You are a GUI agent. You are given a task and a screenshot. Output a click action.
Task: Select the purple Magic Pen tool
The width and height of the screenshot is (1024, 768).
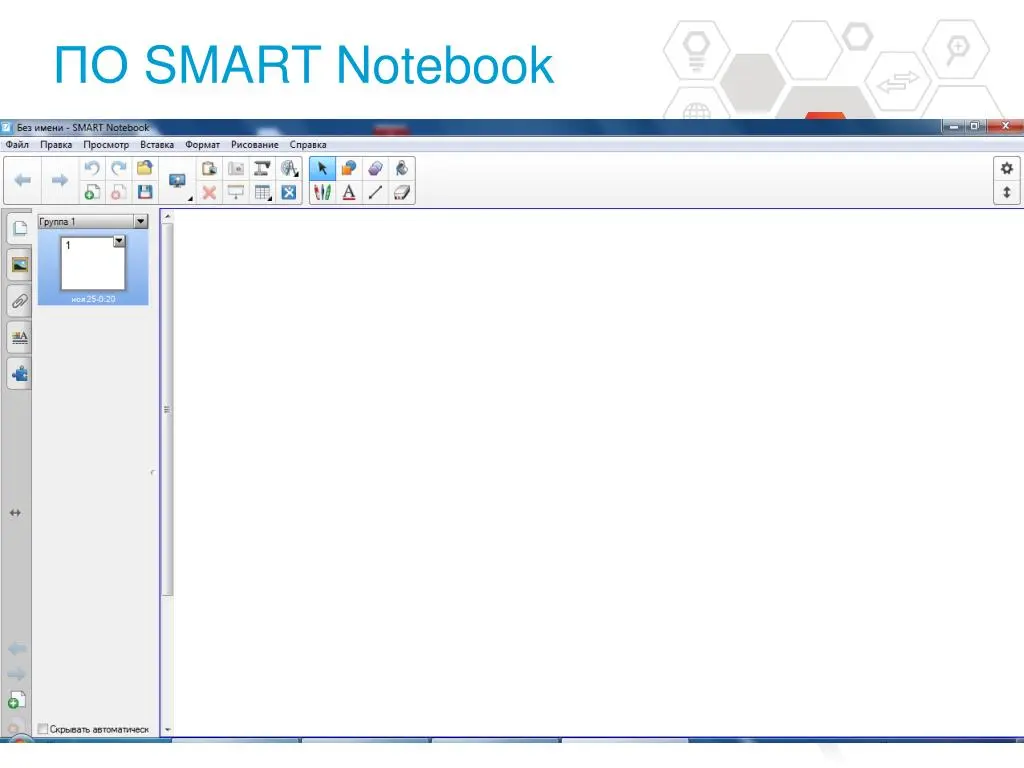tap(375, 168)
